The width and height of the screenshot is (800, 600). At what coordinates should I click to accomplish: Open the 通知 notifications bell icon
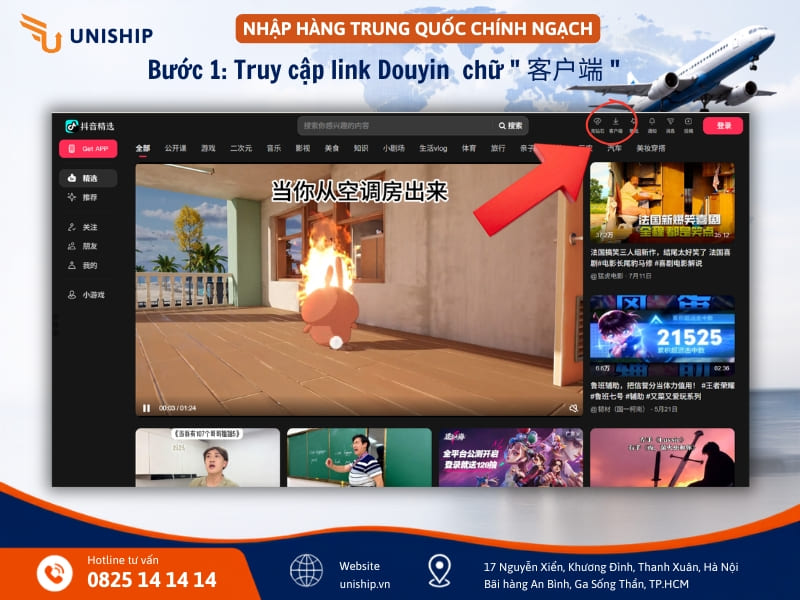[652, 125]
